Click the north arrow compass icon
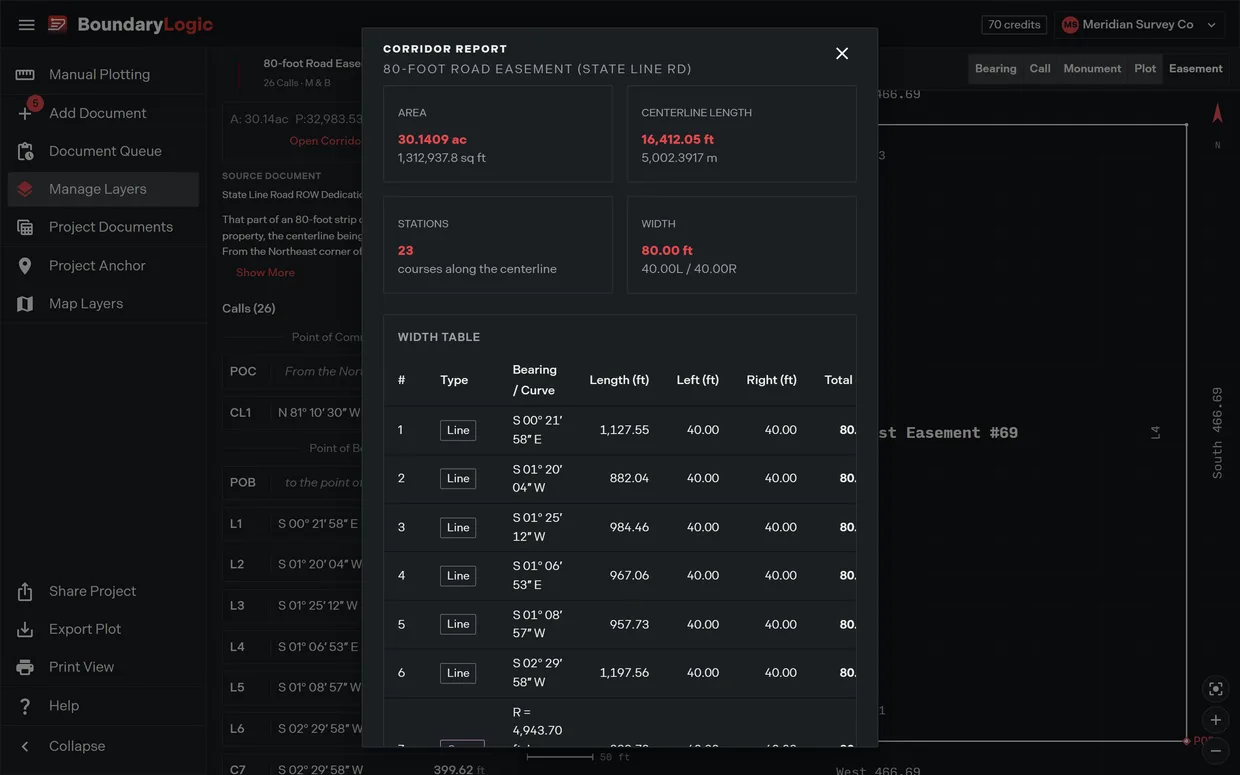Image resolution: width=1240 pixels, height=775 pixels. 1217,113
